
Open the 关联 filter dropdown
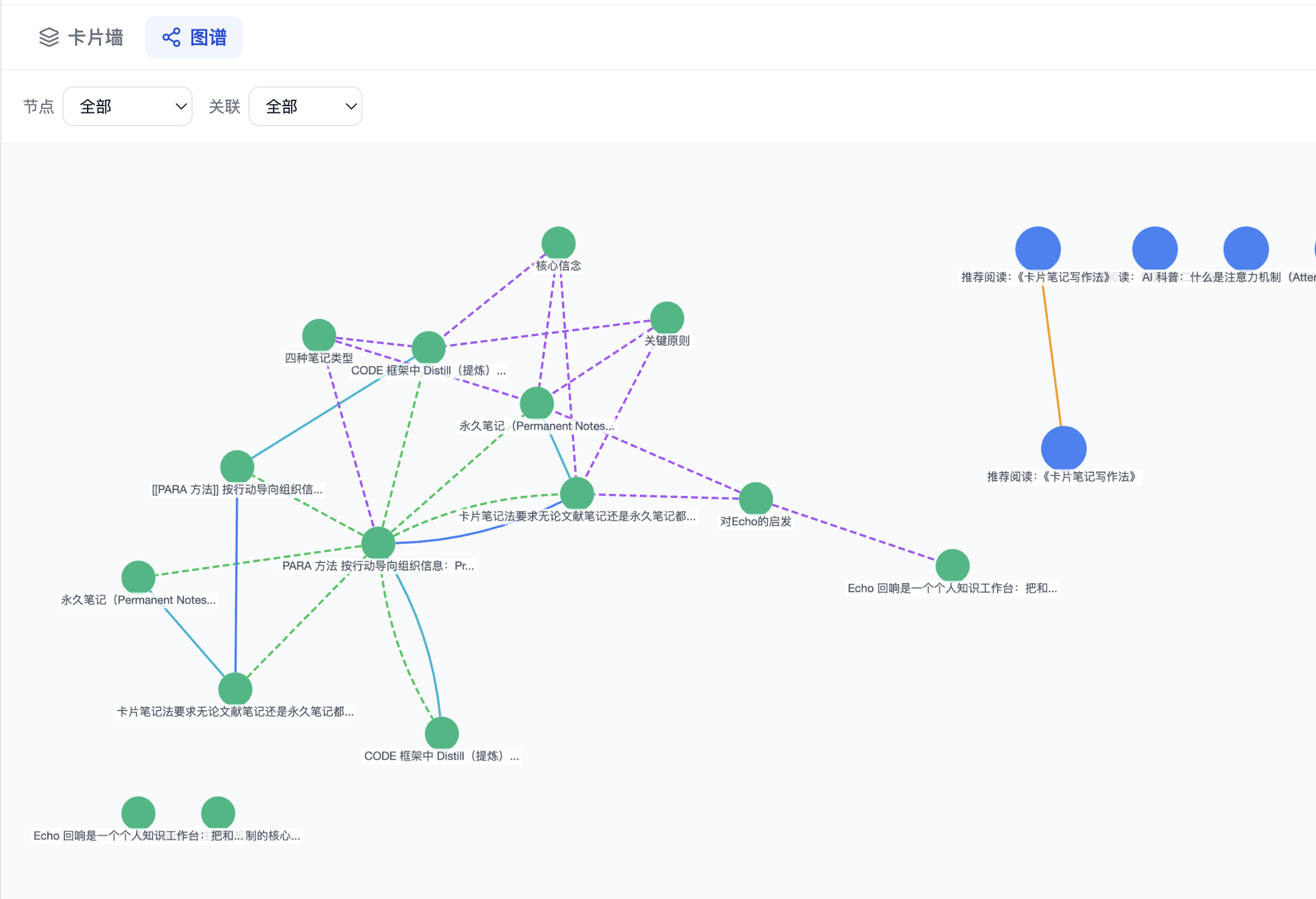pos(306,106)
